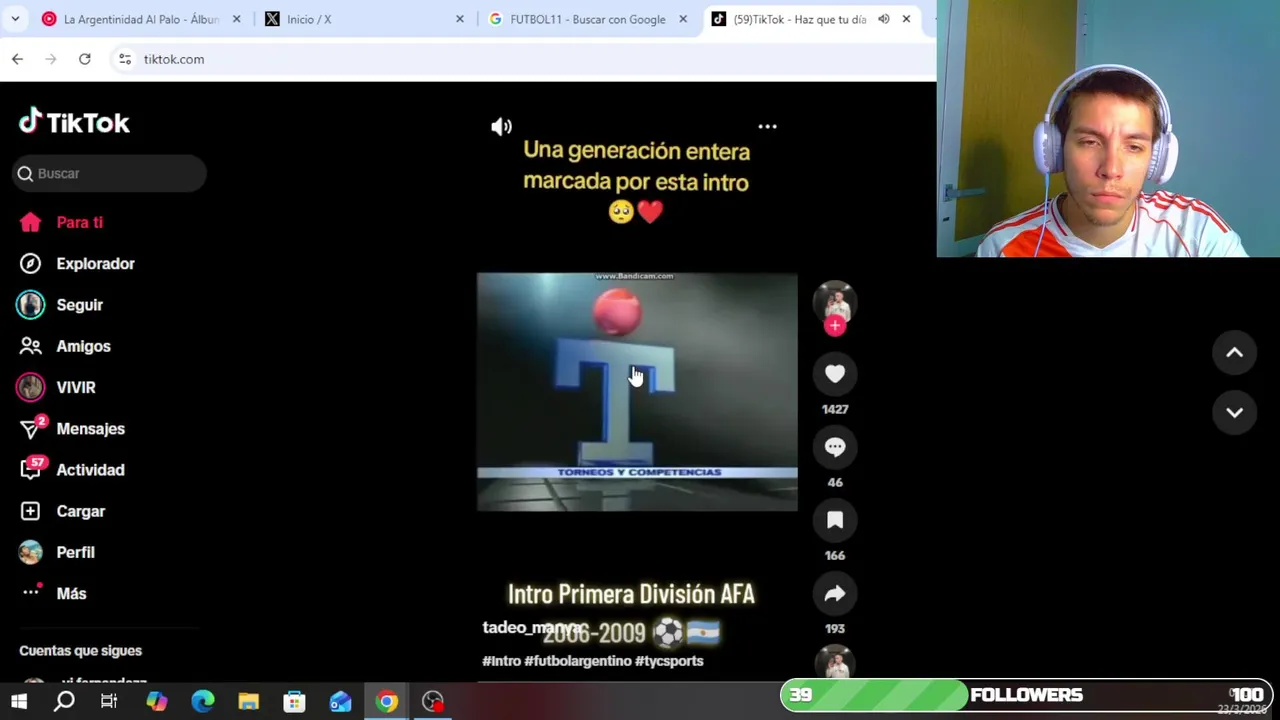Image resolution: width=1280 pixels, height=720 pixels.
Task: Open the Para ti feed
Action: point(62,222)
